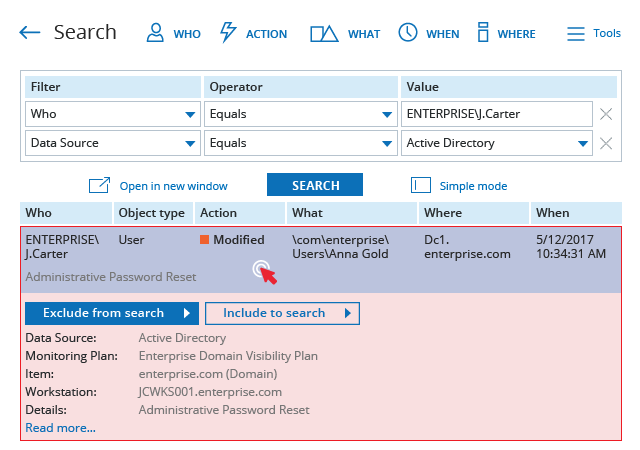Select the WHEN clock icon
Viewport: 640px width, 450px height.
click(408, 32)
